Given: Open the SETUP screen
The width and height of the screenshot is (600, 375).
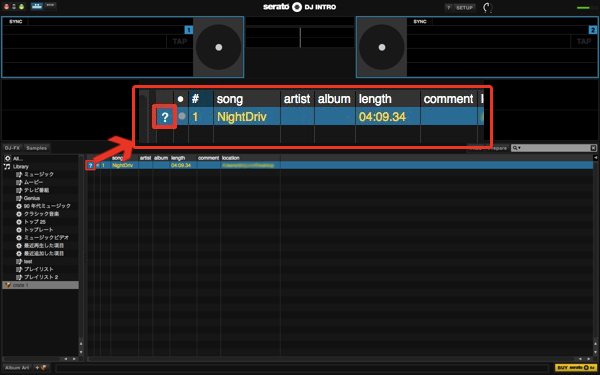Looking at the screenshot, I should pyautogui.click(x=465, y=7).
